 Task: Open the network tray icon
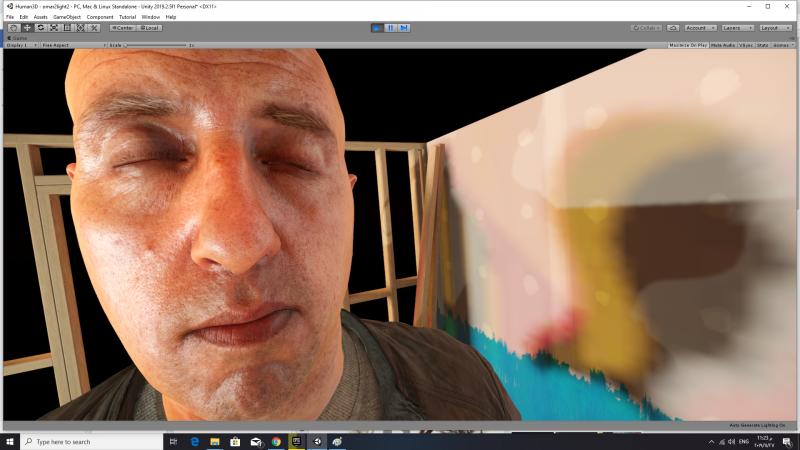(721, 442)
